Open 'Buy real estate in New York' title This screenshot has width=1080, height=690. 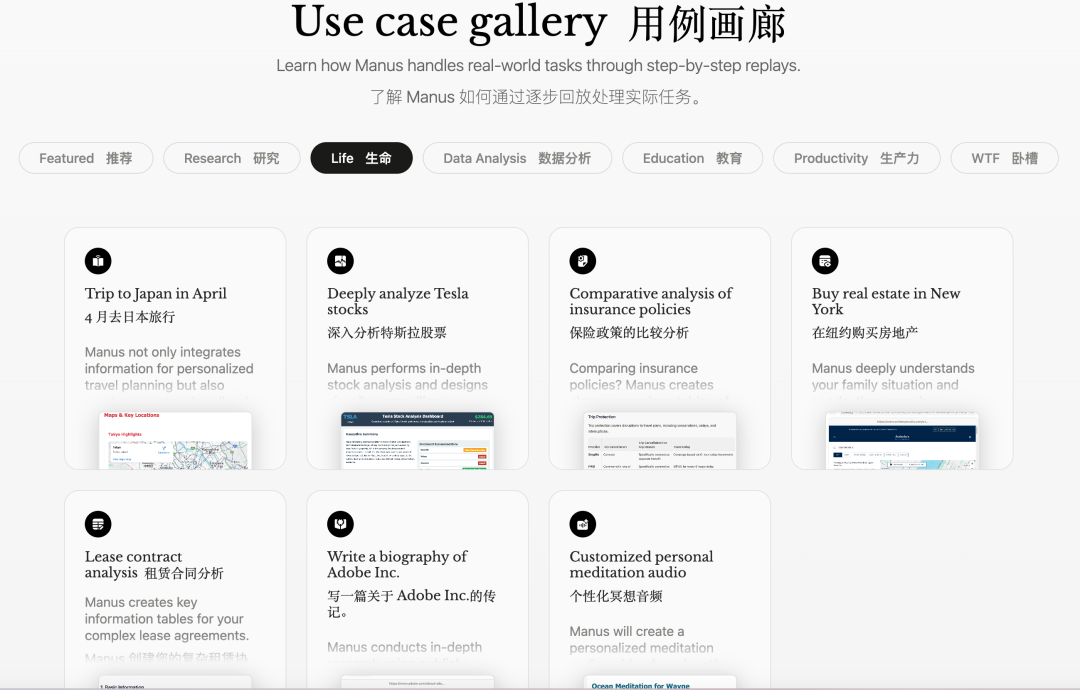coord(886,301)
